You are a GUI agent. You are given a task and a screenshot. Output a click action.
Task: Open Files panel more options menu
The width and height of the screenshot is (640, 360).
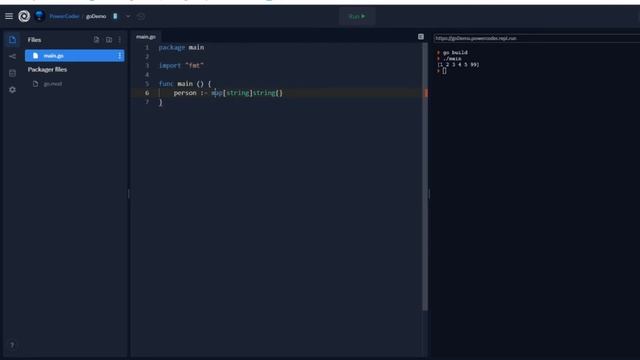119,40
